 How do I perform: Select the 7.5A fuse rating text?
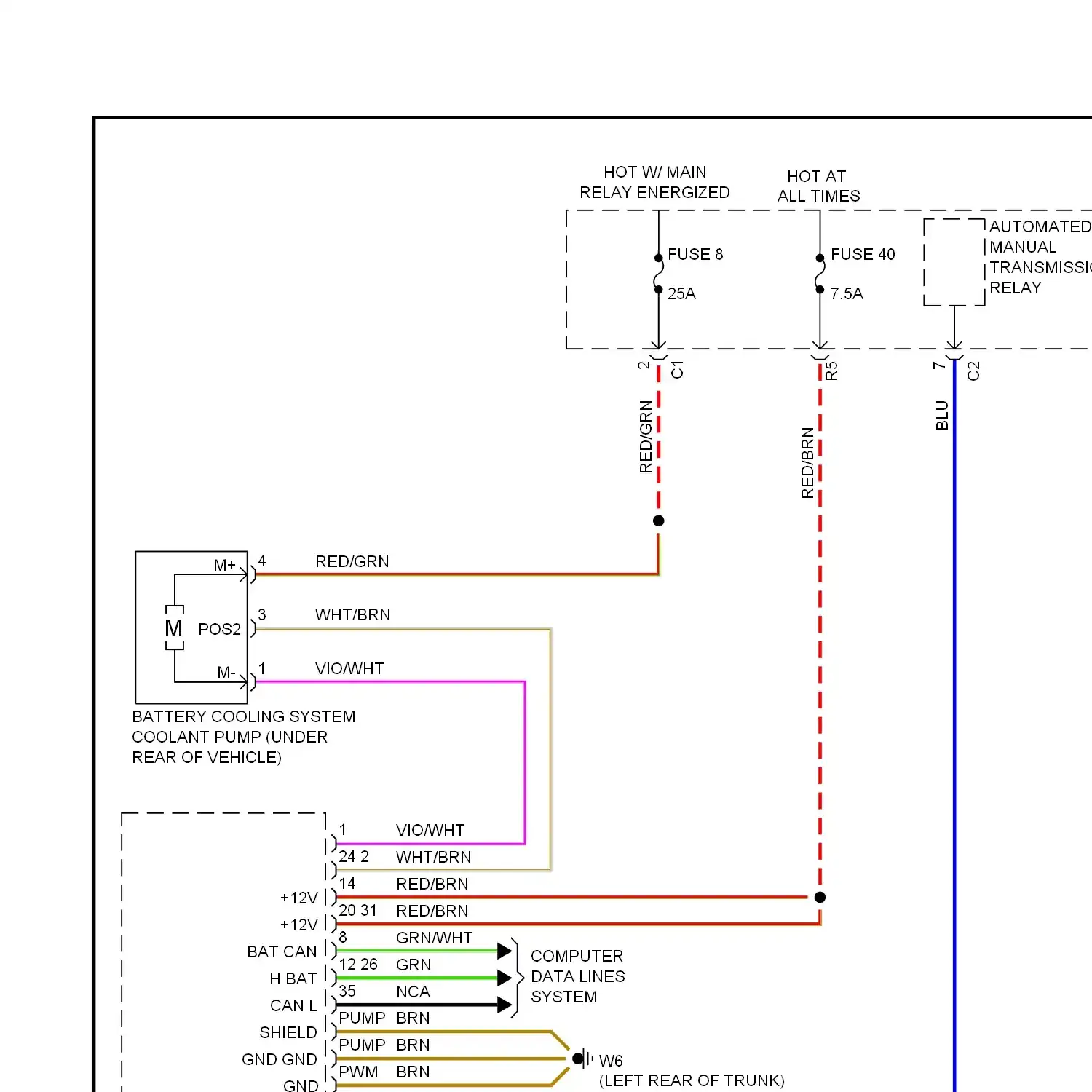tap(847, 293)
